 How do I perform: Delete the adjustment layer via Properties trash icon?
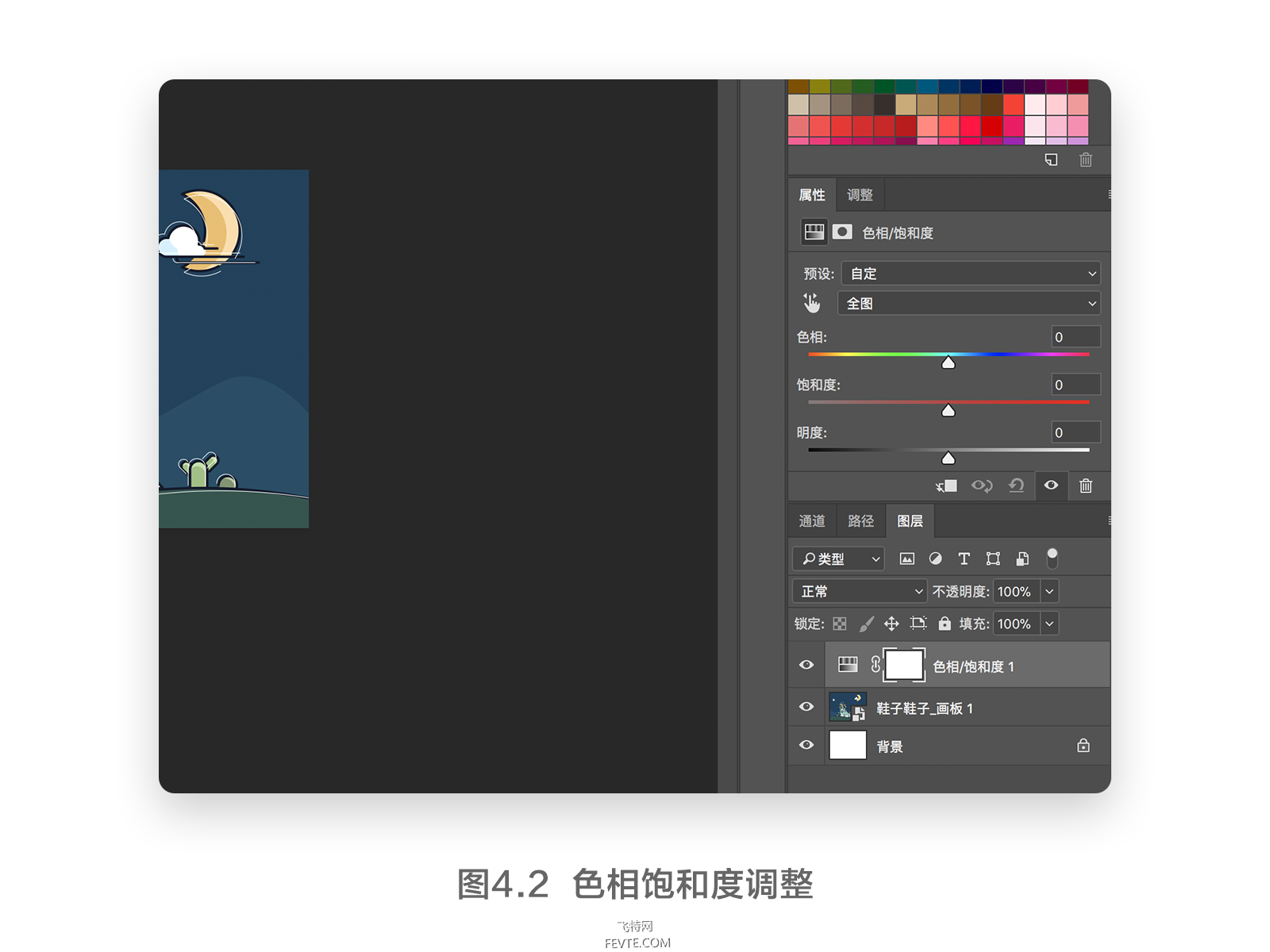click(1086, 486)
